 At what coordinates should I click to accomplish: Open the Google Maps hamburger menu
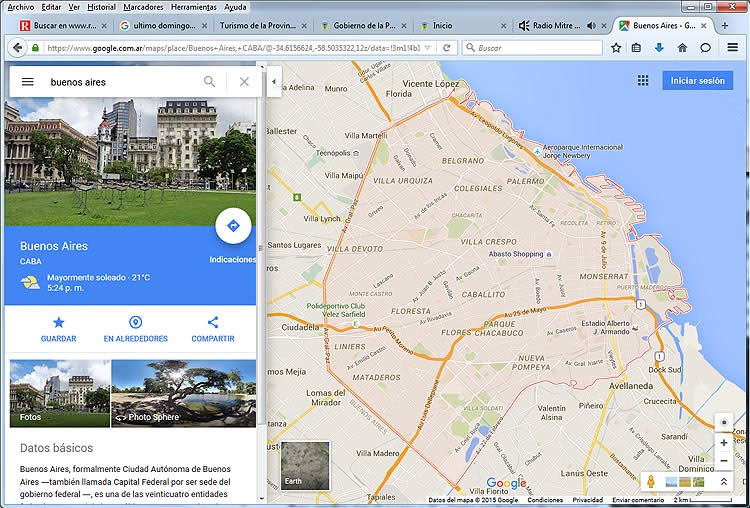tap(27, 82)
